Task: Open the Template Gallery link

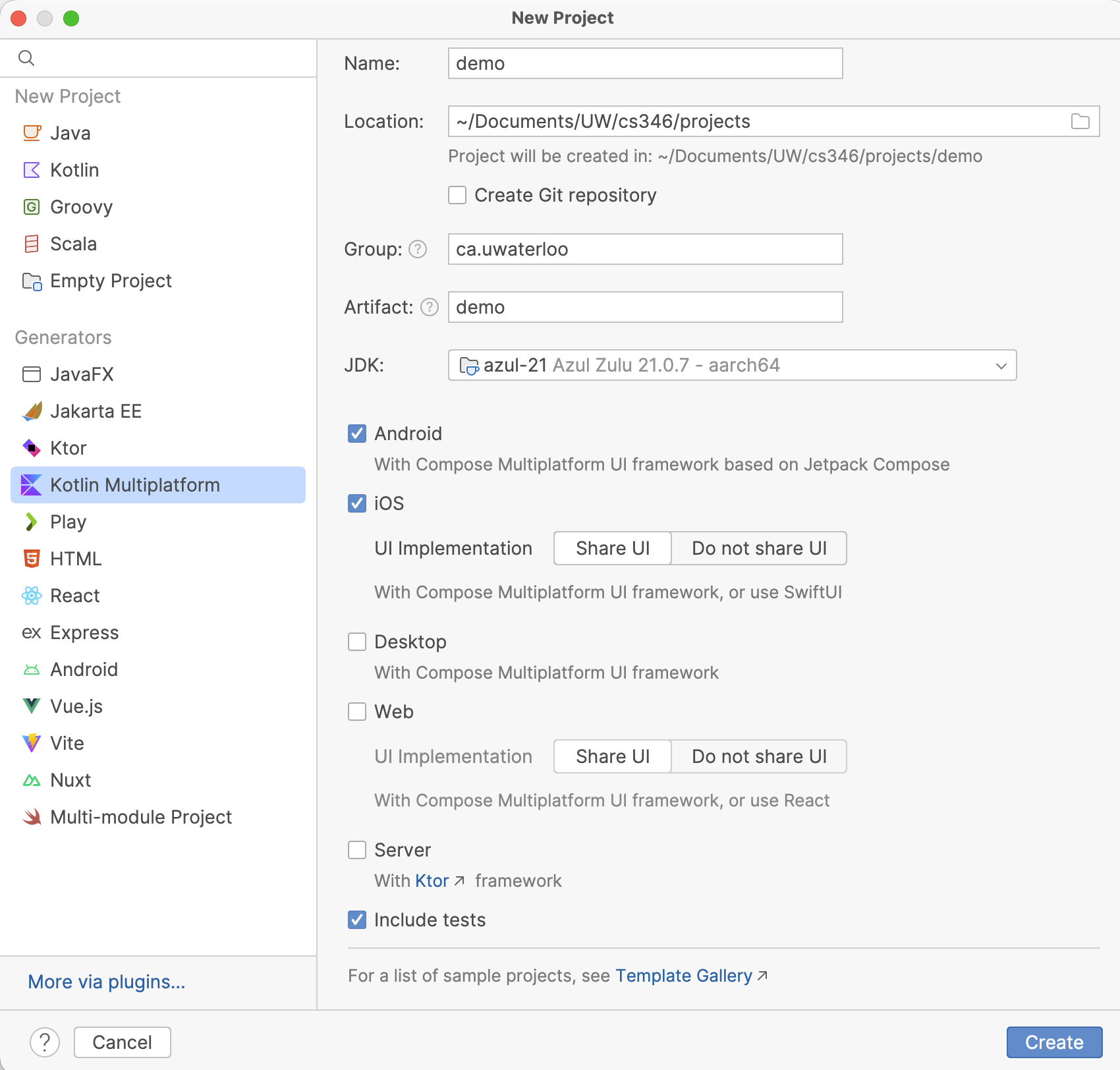Action: pos(683,975)
